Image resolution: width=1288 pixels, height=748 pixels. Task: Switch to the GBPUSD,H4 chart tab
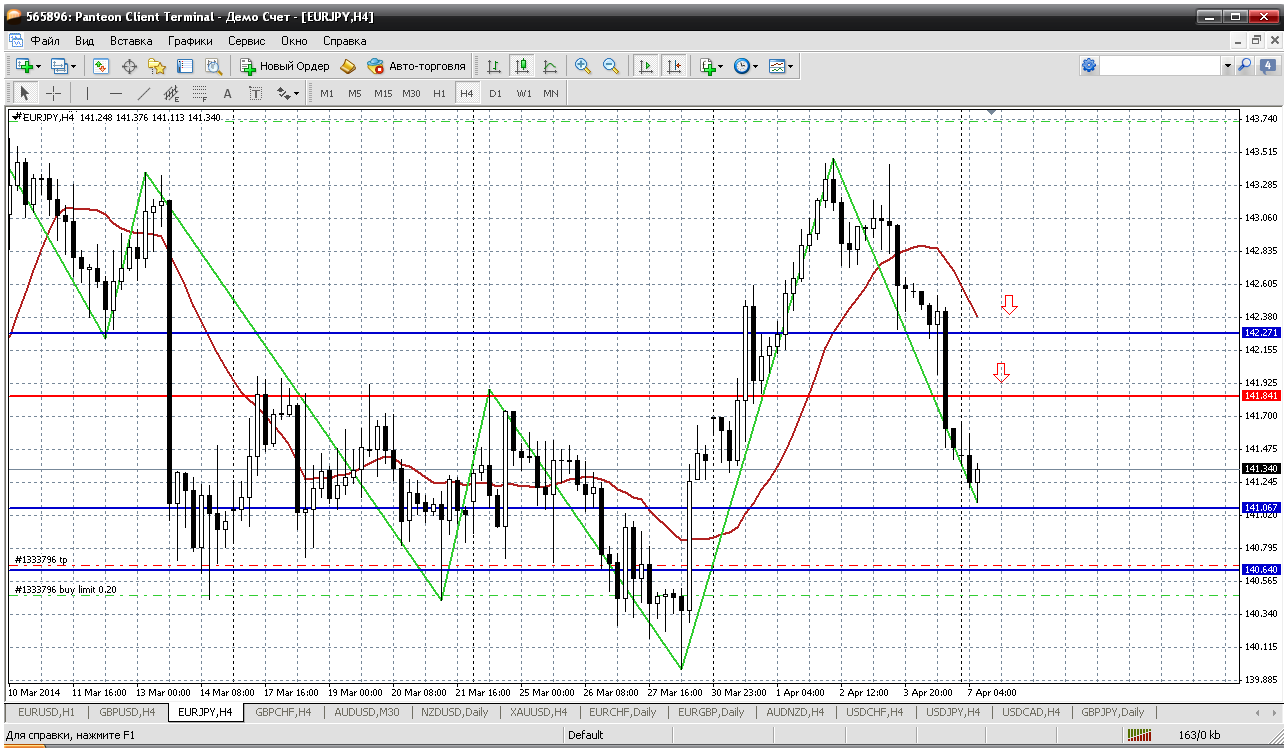(x=127, y=712)
